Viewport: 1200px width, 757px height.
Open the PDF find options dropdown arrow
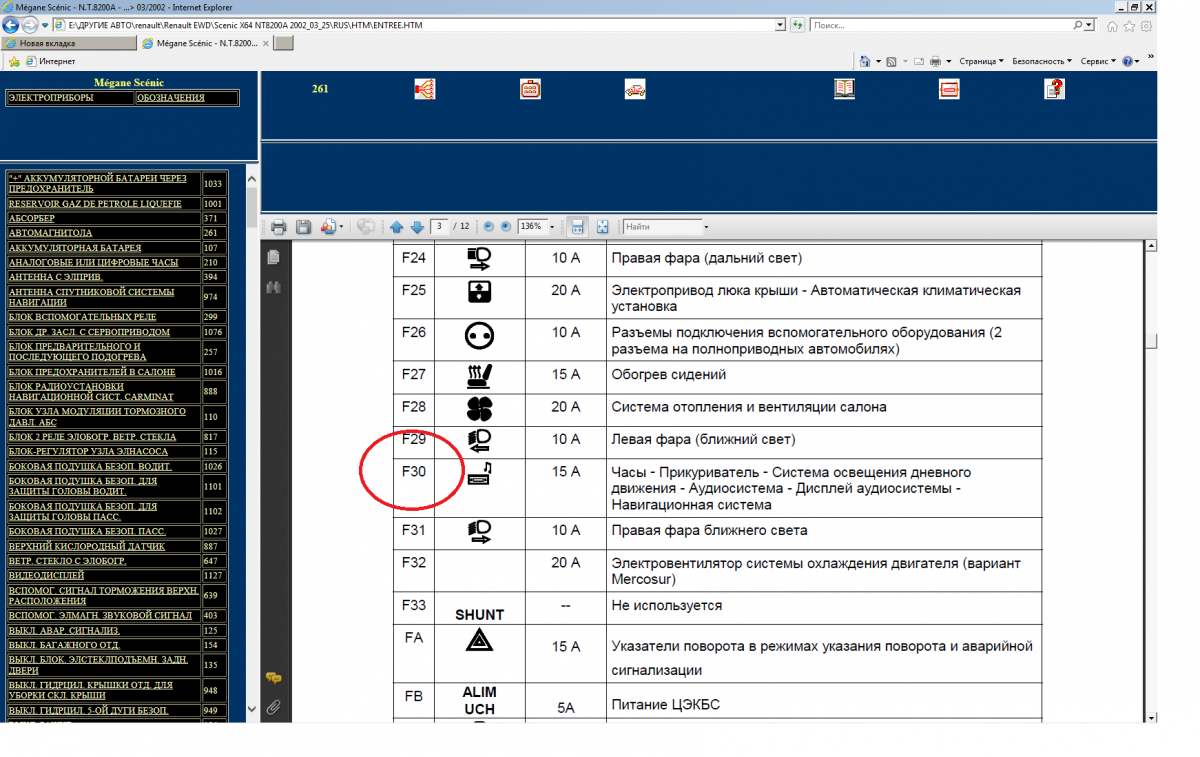pyautogui.click(x=706, y=227)
